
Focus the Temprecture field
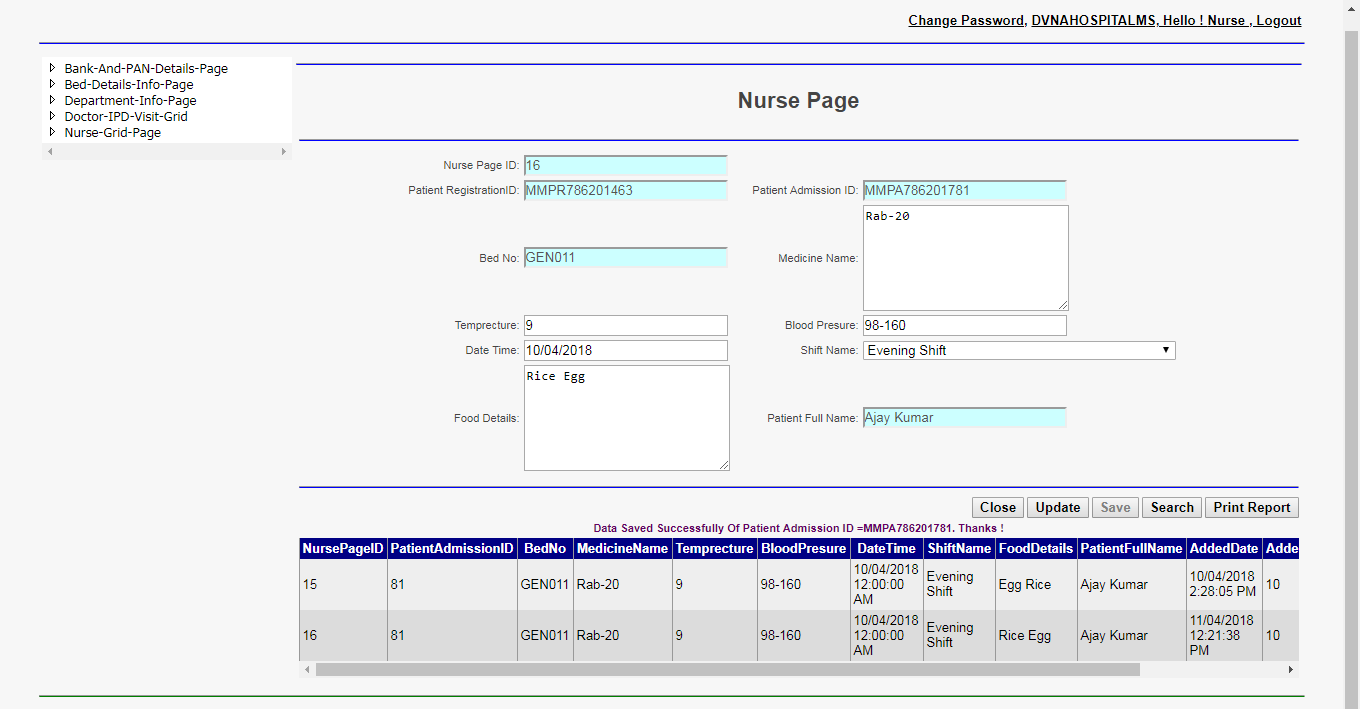(626, 325)
